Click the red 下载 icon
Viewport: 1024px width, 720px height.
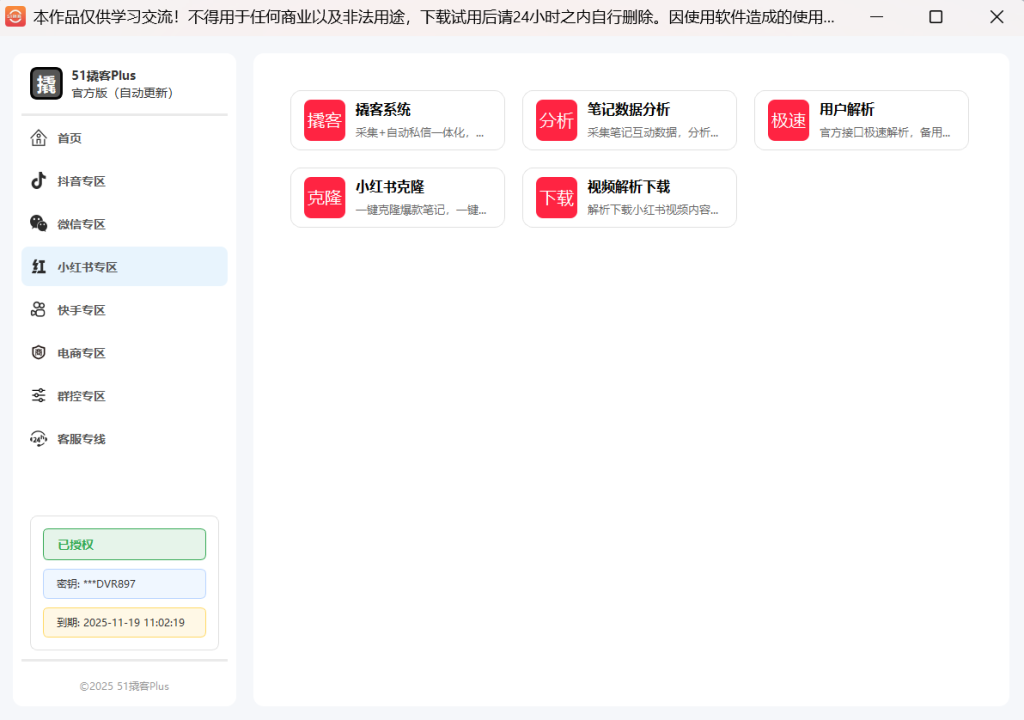556,198
